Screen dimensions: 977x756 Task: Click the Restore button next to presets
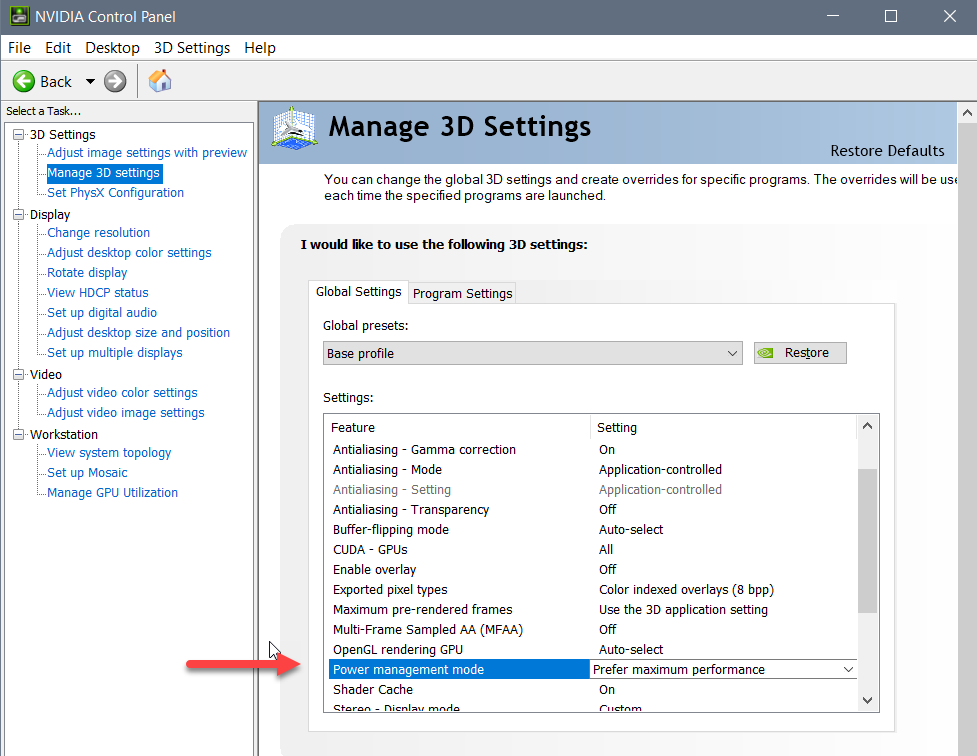click(800, 353)
